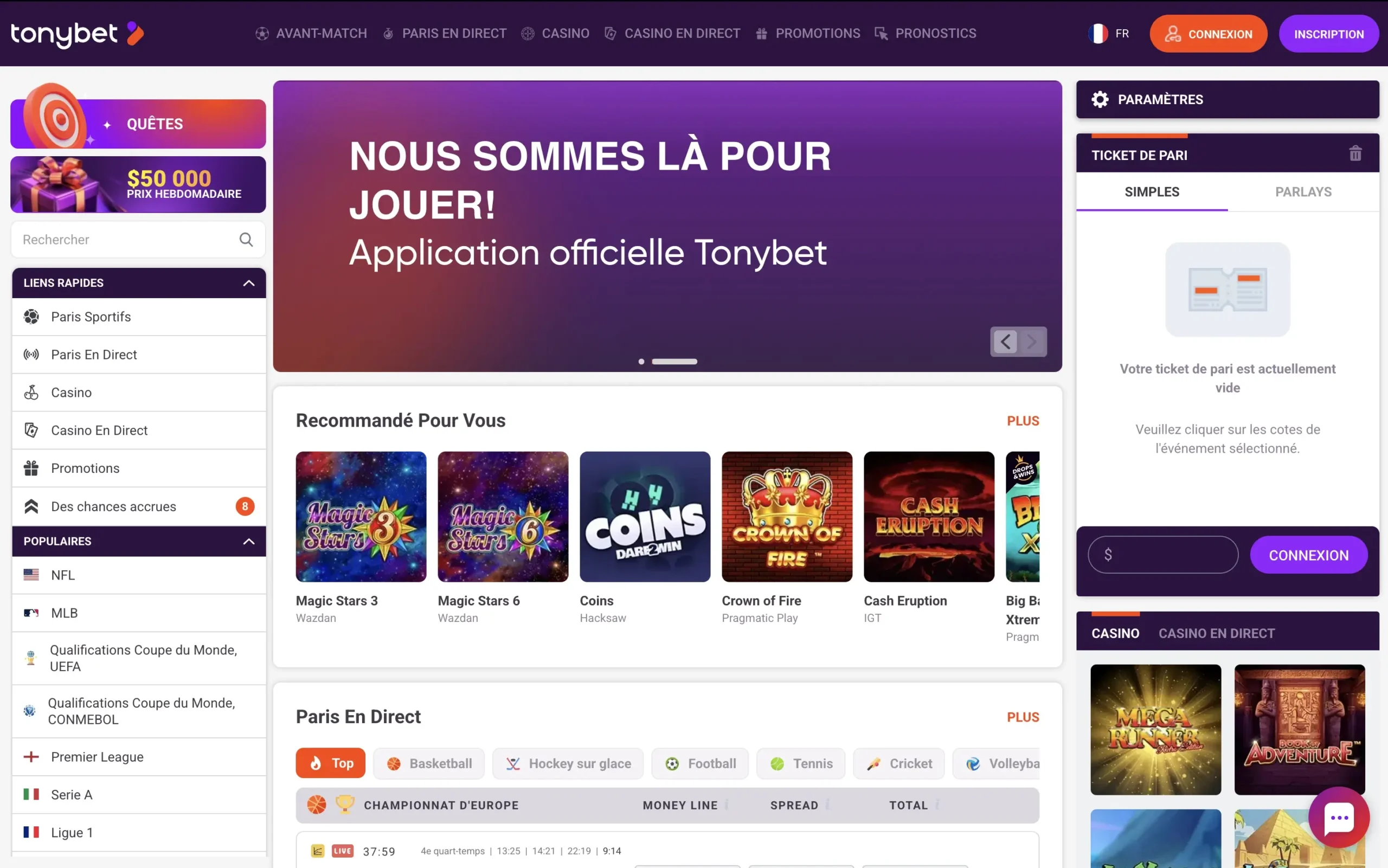
Task: Click the Championnat d'Europe trophy icon
Action: pos(344,804)
